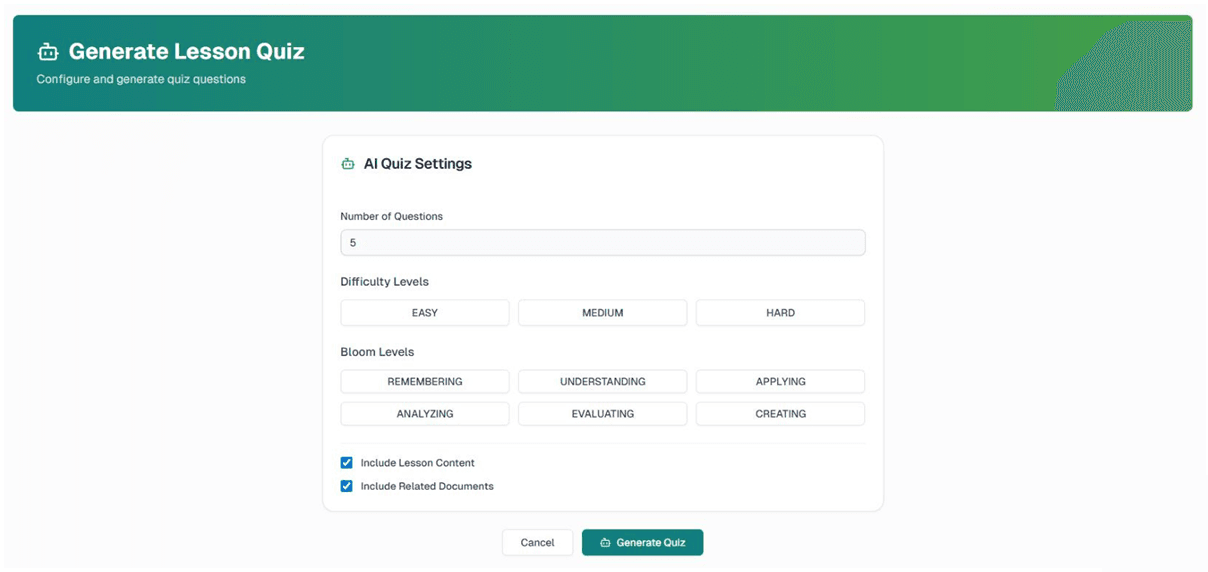Click the Generate Quiz button text
1208x572 pixels.
(x=651, y=543)
